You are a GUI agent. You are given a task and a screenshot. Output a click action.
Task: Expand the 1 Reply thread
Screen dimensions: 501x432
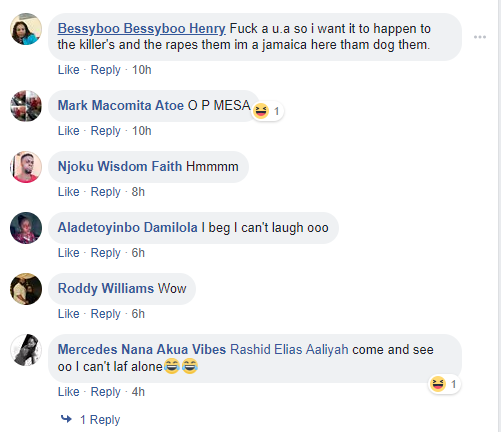[x=100, y=420]
